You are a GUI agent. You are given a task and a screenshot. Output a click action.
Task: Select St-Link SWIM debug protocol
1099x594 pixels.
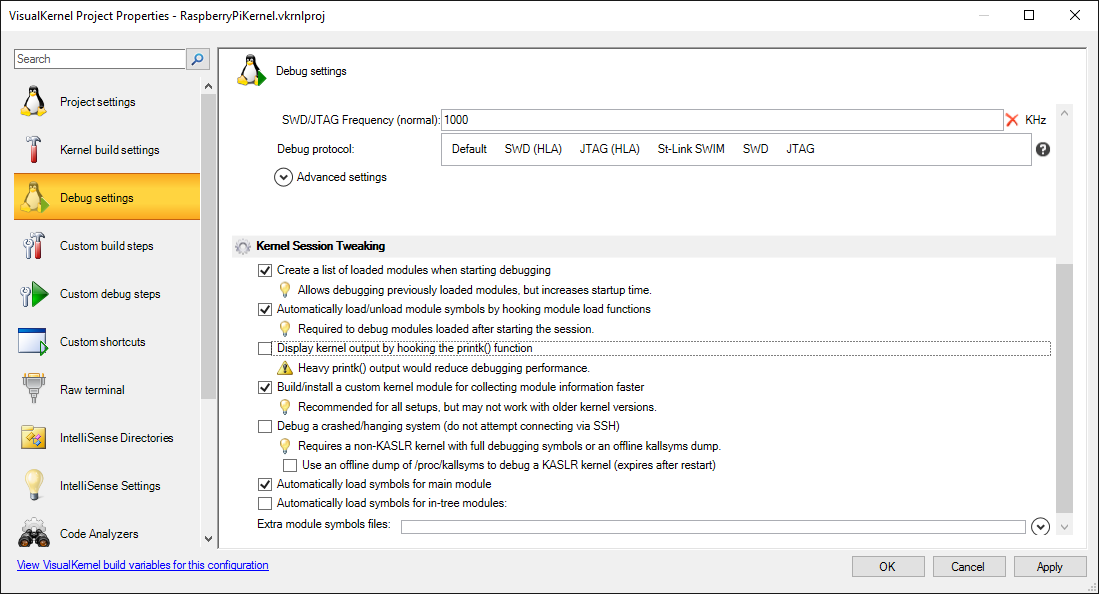(691, 149)
